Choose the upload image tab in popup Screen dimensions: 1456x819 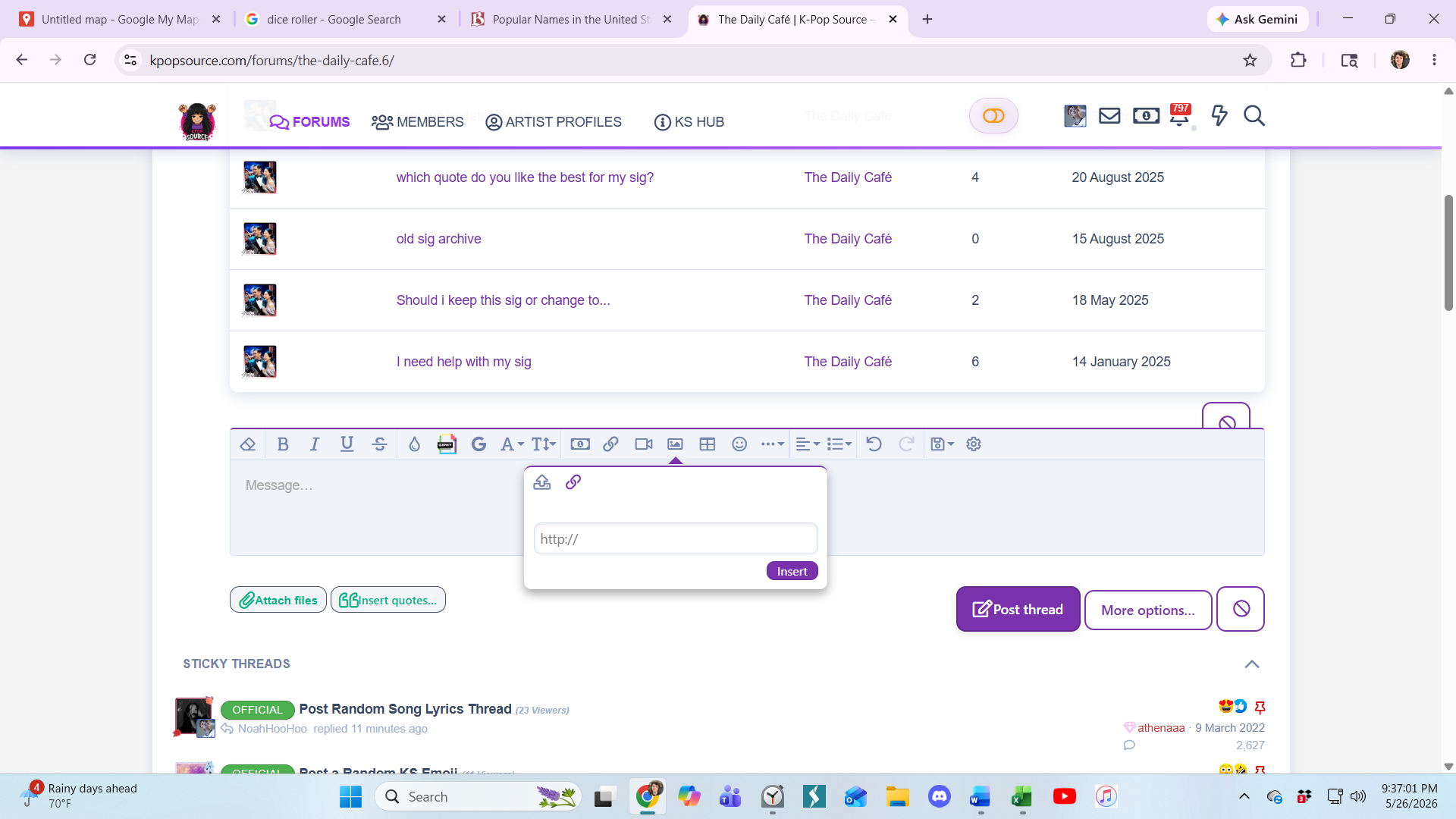click(x=541, y=482)
